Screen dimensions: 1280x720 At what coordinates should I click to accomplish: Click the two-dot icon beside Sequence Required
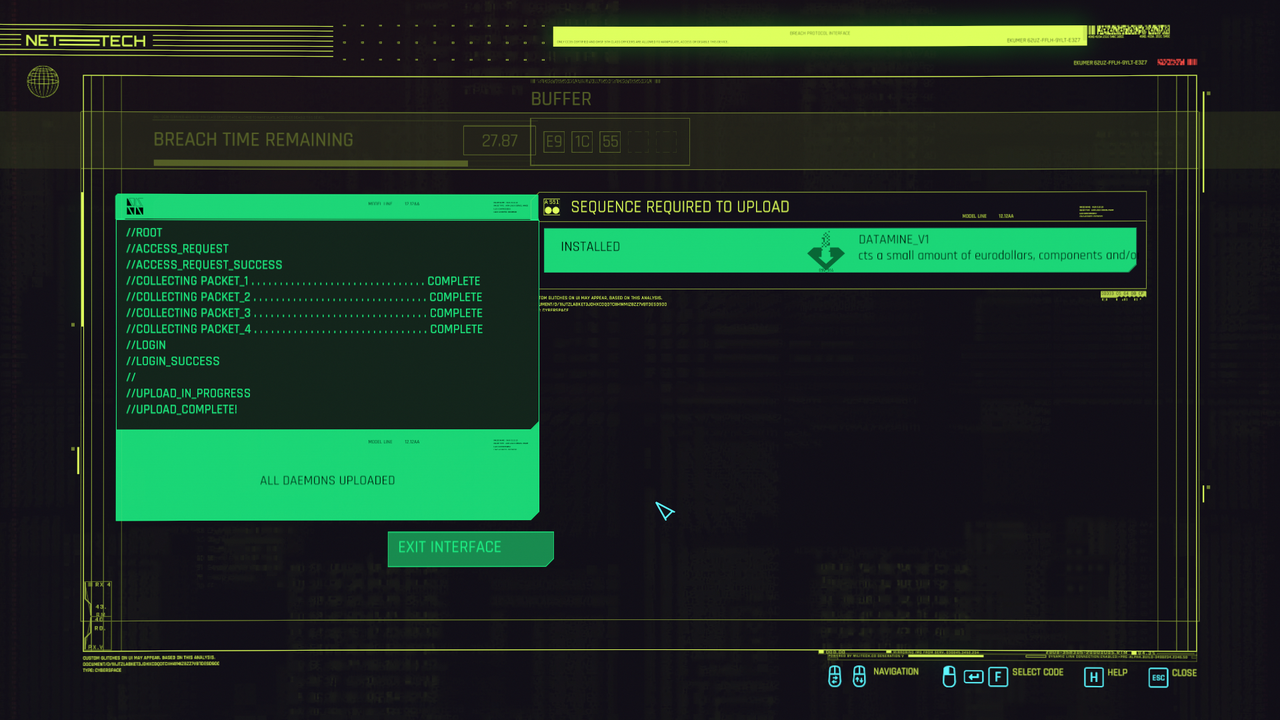(x=551, y=208)
